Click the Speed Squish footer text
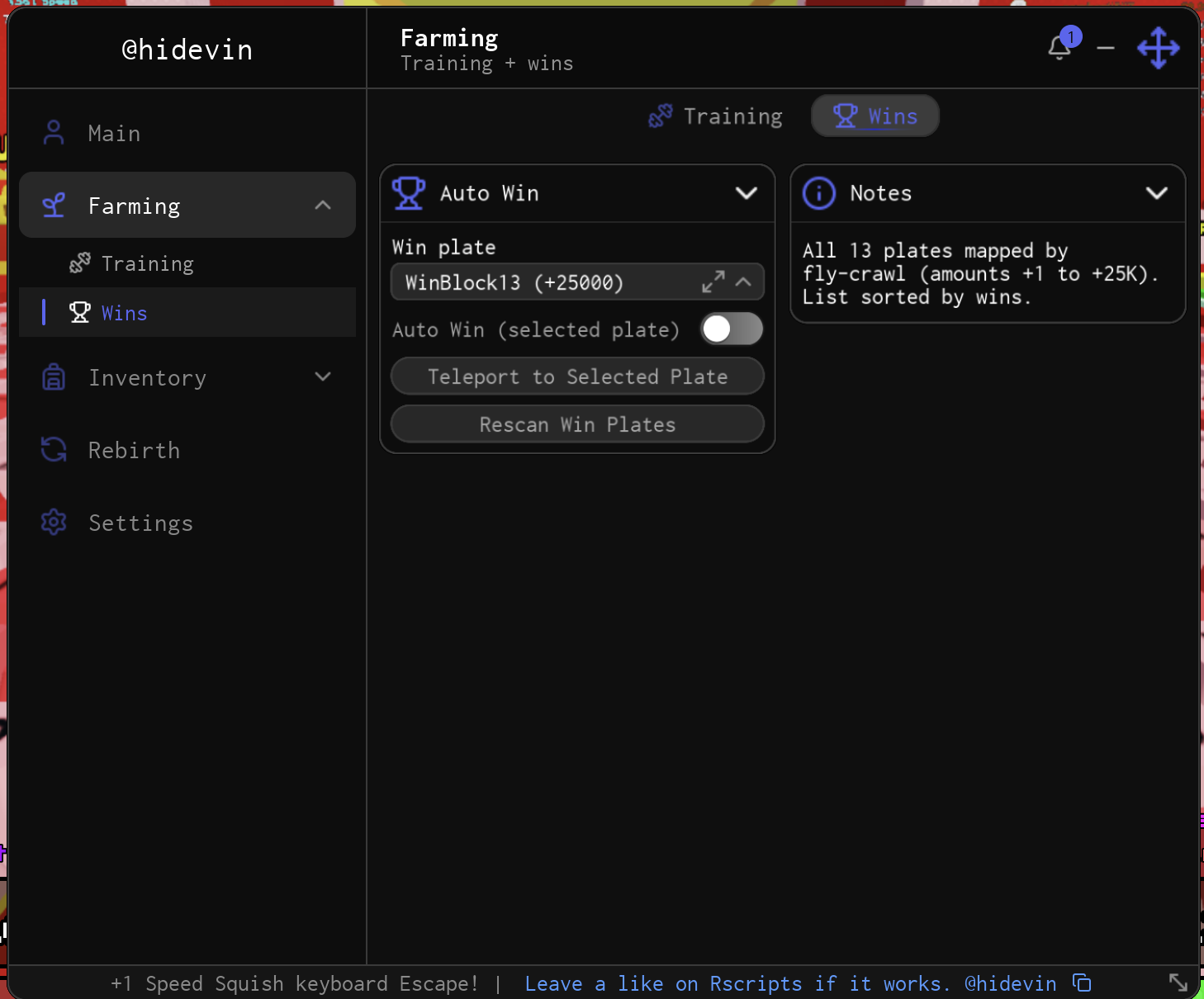Image resolution: width=1204 pixels, height=999 pixels. point(295,983)
